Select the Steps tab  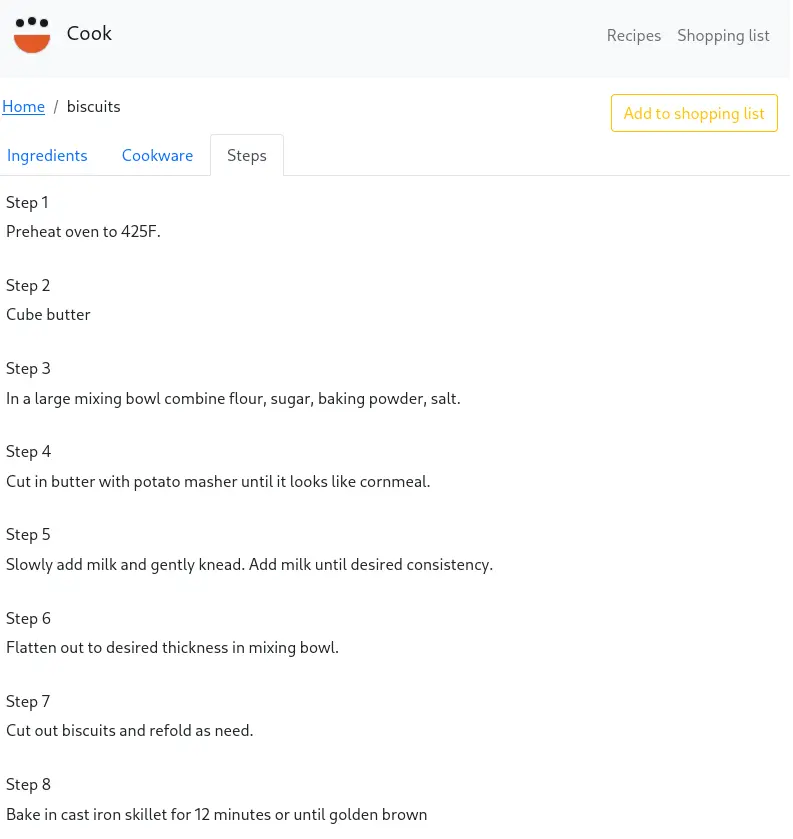pos(246,155)
